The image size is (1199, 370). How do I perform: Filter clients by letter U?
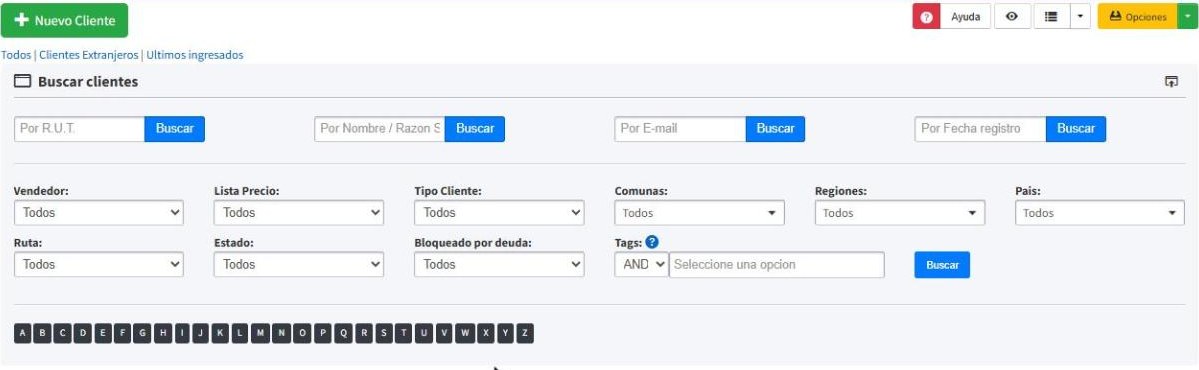pyautogui.click(x=424, y=333)
